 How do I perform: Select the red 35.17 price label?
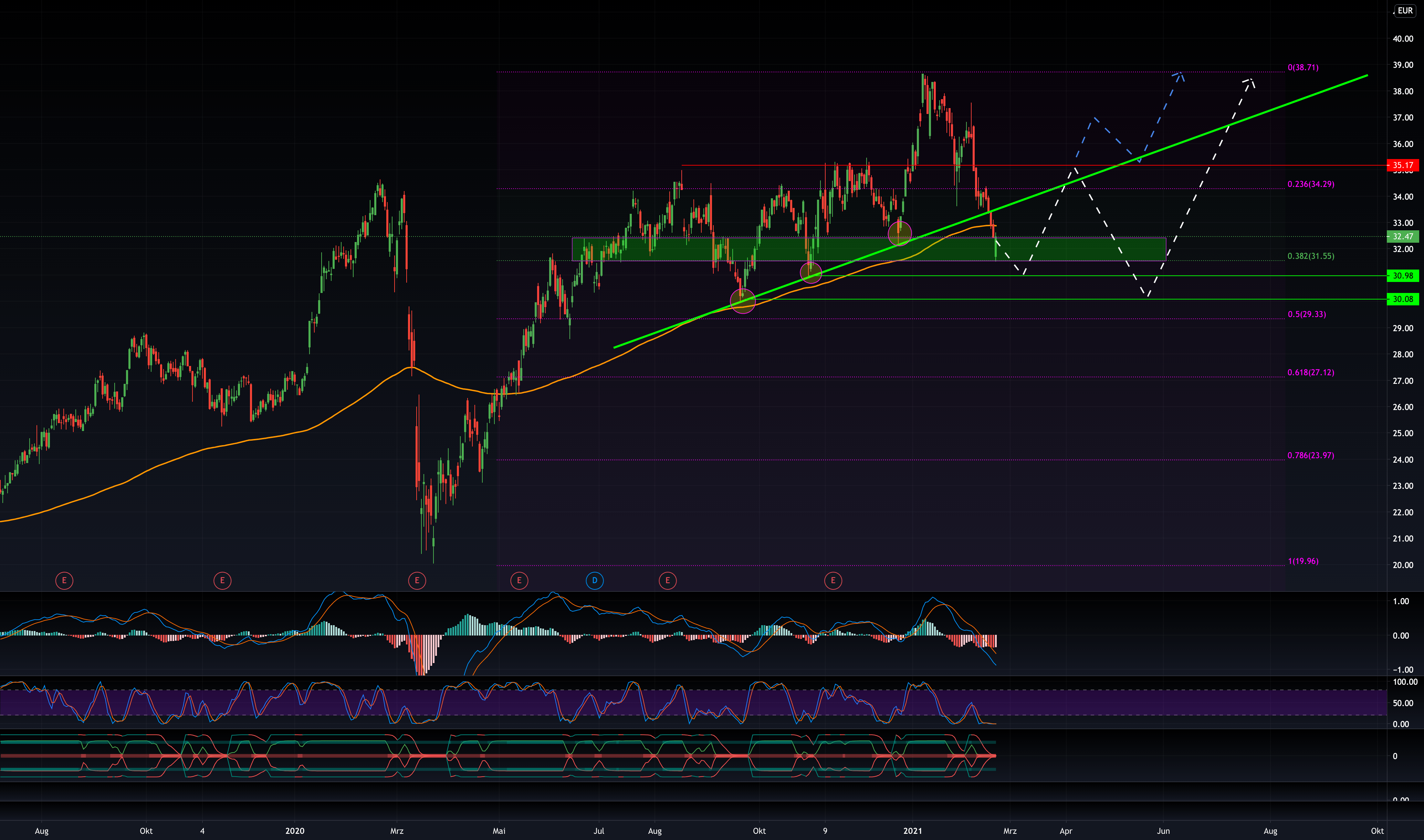pos(1403,165)
